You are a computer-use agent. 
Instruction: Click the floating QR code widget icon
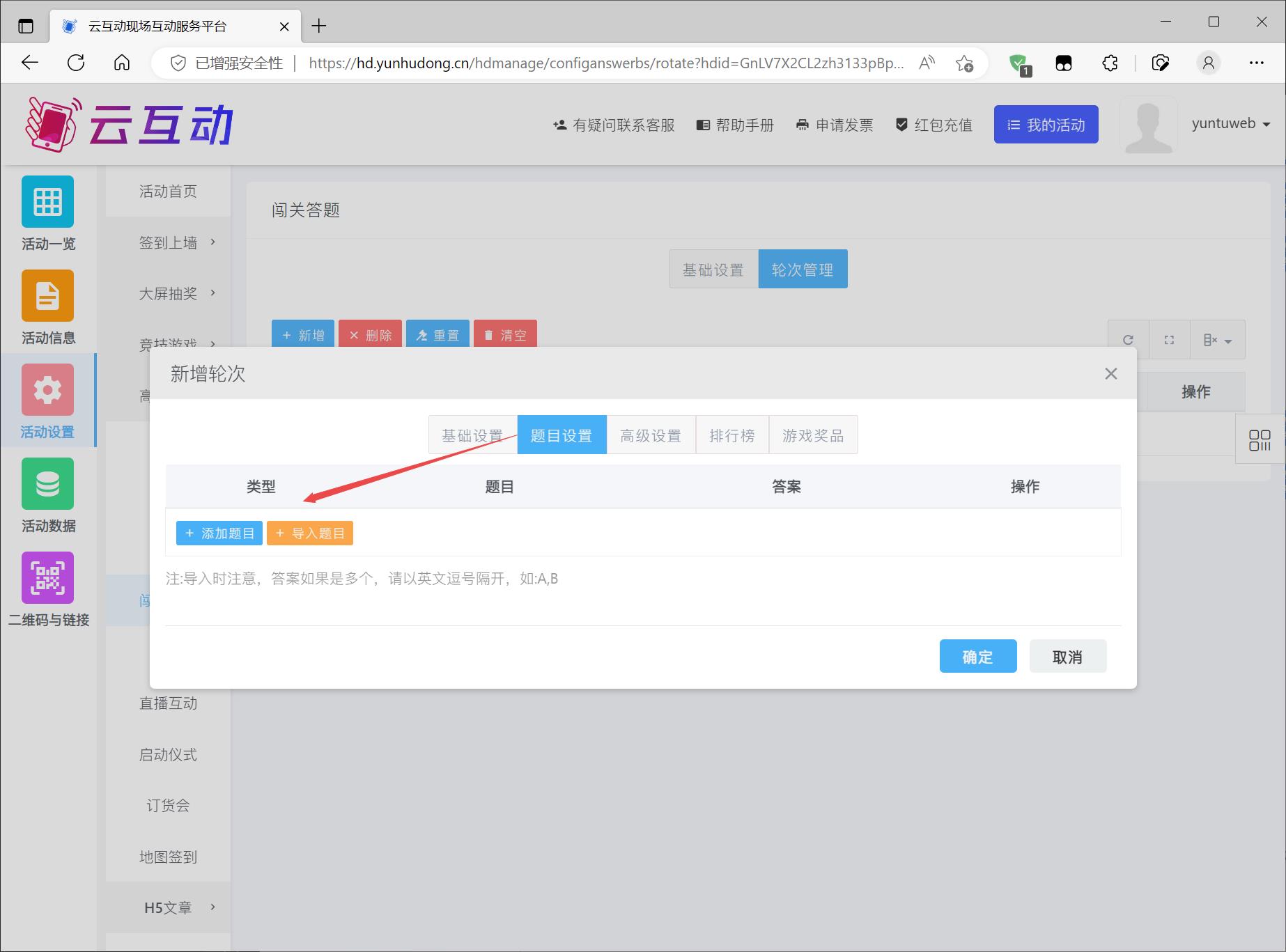[x=1260, y=440]
